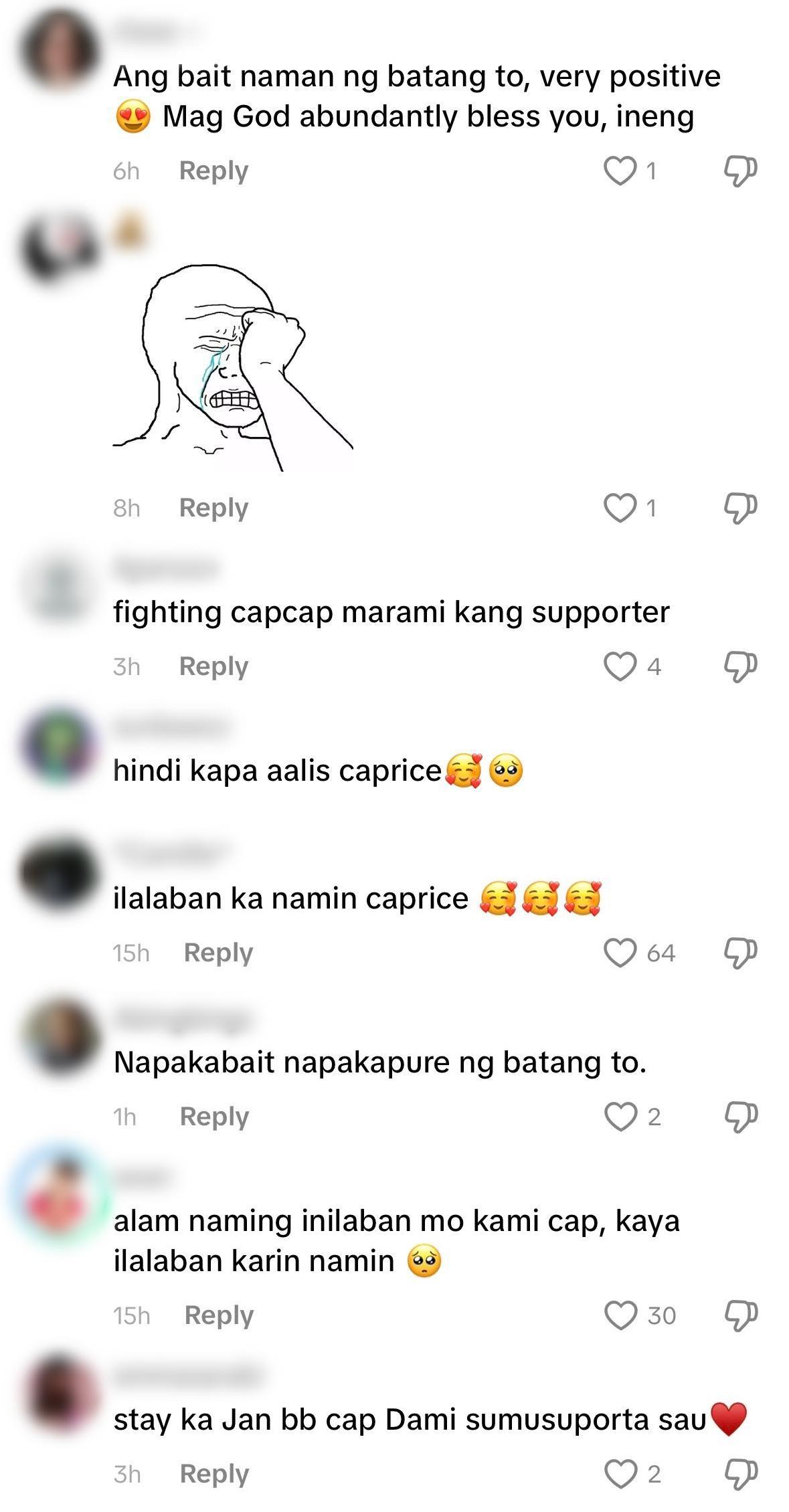
Task: Open the 'hindi kapa aalis' commenter avatar
Action: coord(60,746)
